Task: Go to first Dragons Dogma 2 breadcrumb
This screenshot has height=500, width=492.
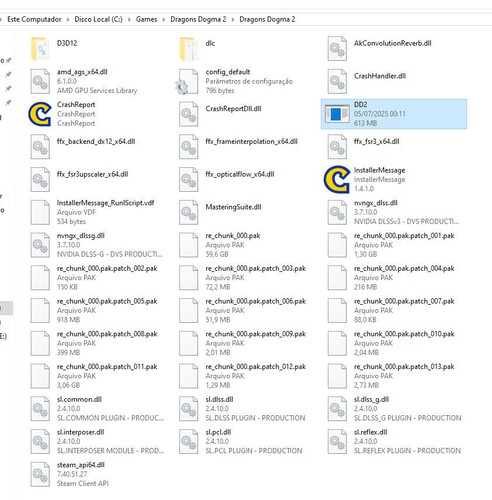Action: (198, 19)
